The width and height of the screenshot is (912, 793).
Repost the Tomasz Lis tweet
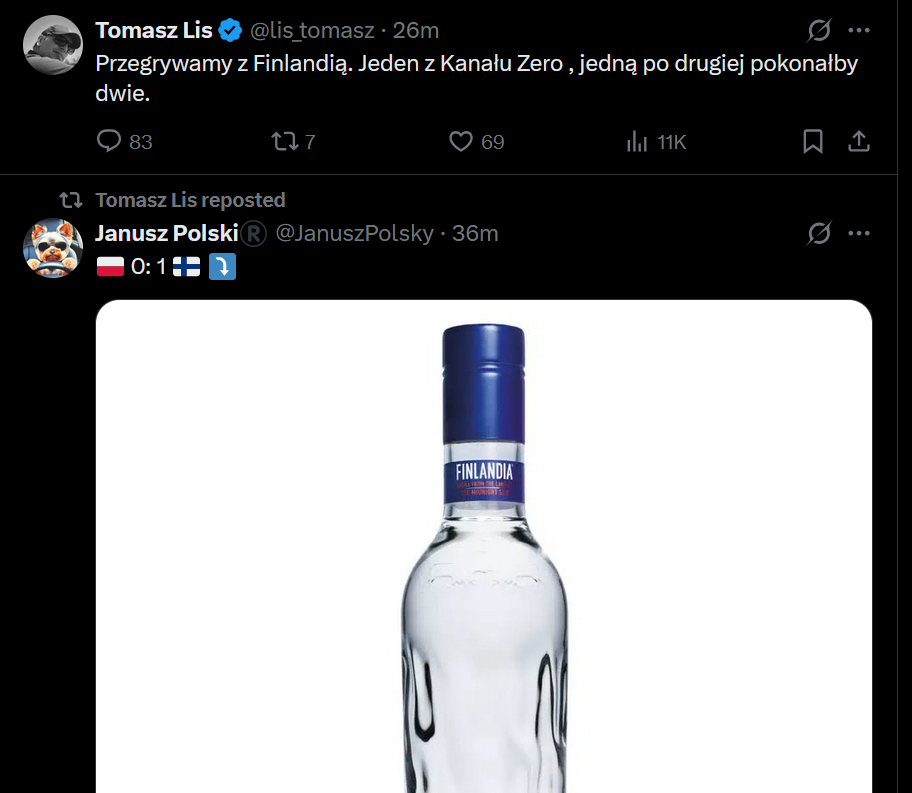click(284, 142)
